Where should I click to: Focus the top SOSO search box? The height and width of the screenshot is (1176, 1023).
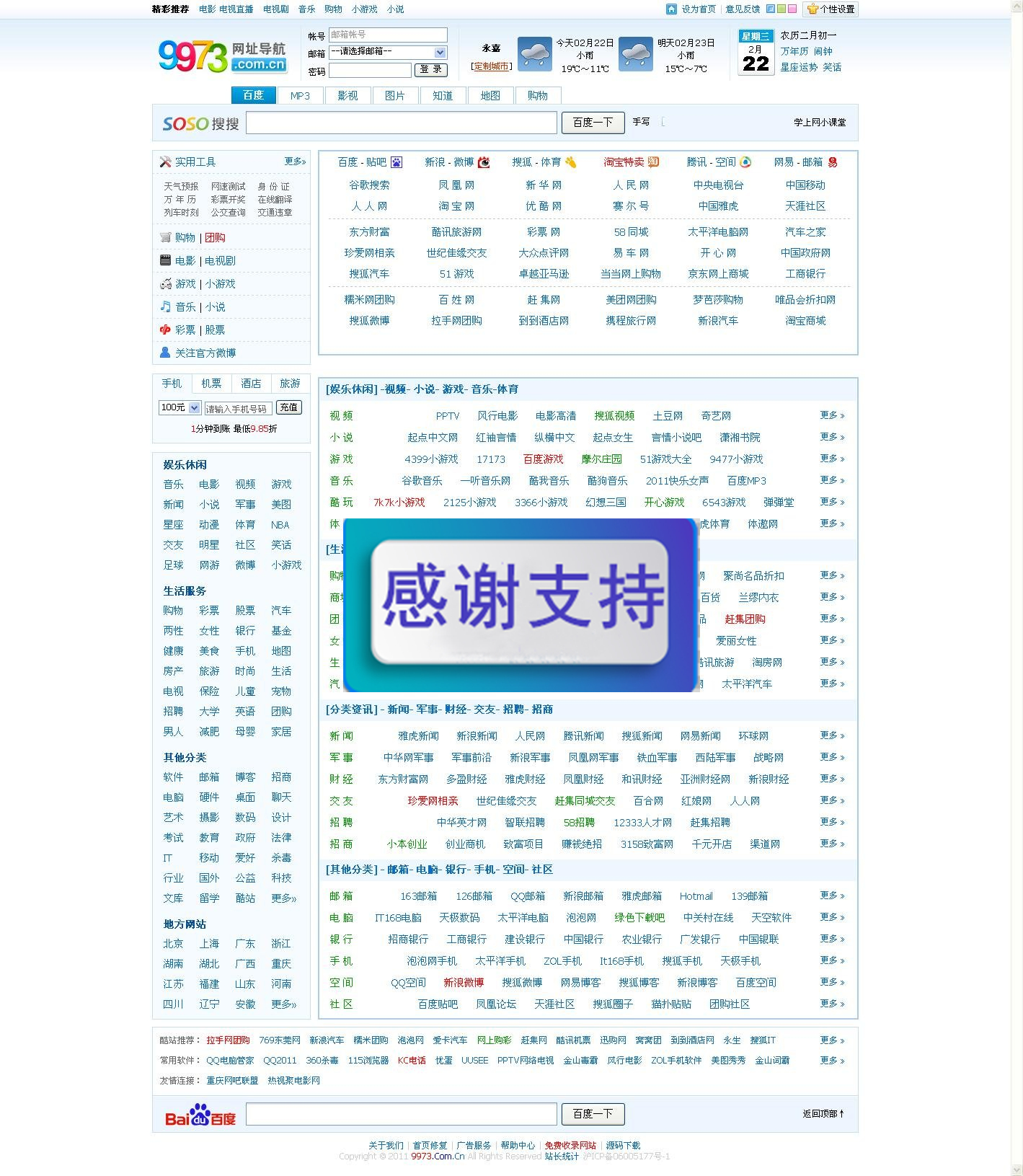[x=402, y=123]
